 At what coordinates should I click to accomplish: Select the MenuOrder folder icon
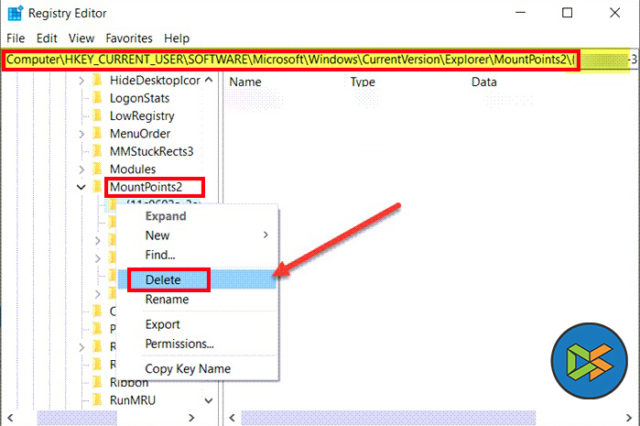coord(98,133)
